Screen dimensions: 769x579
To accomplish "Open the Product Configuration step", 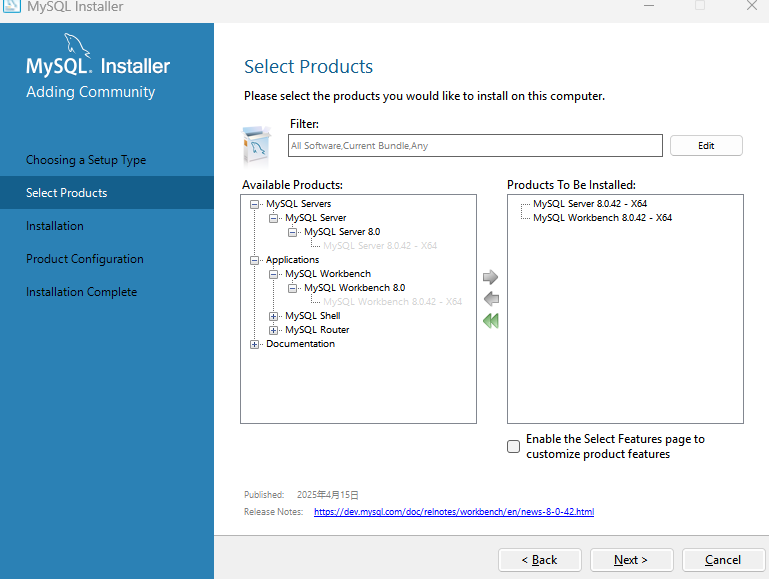I will tap(84, 259).
